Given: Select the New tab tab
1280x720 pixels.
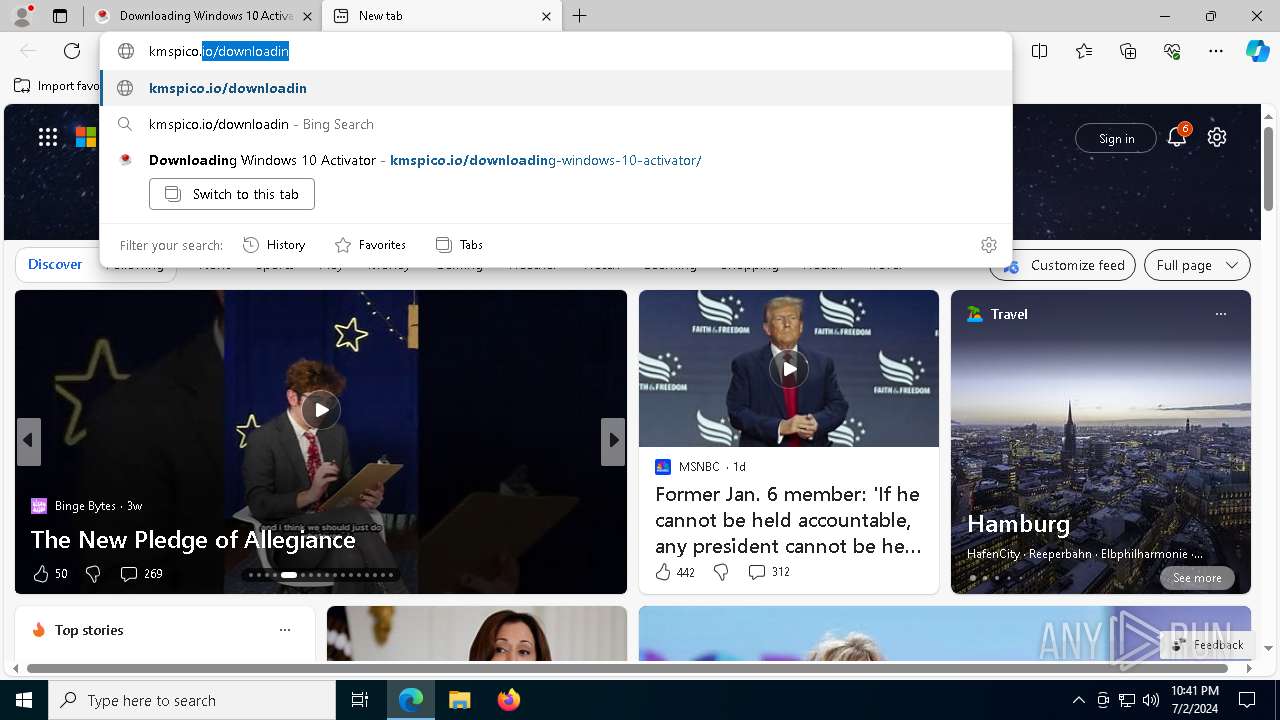Looking at the screenshot, I should tap(440, 16).
